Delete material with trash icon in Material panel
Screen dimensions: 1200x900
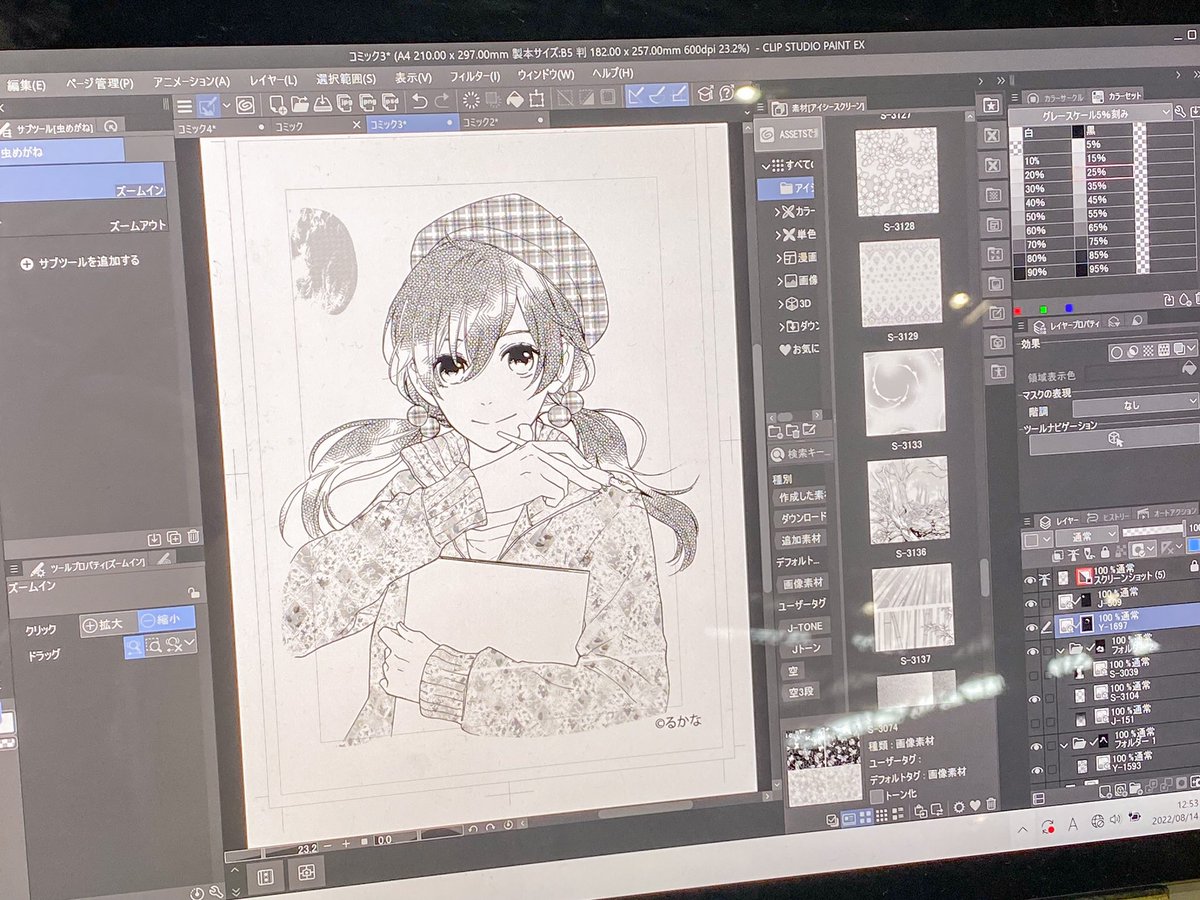(990, 804)
